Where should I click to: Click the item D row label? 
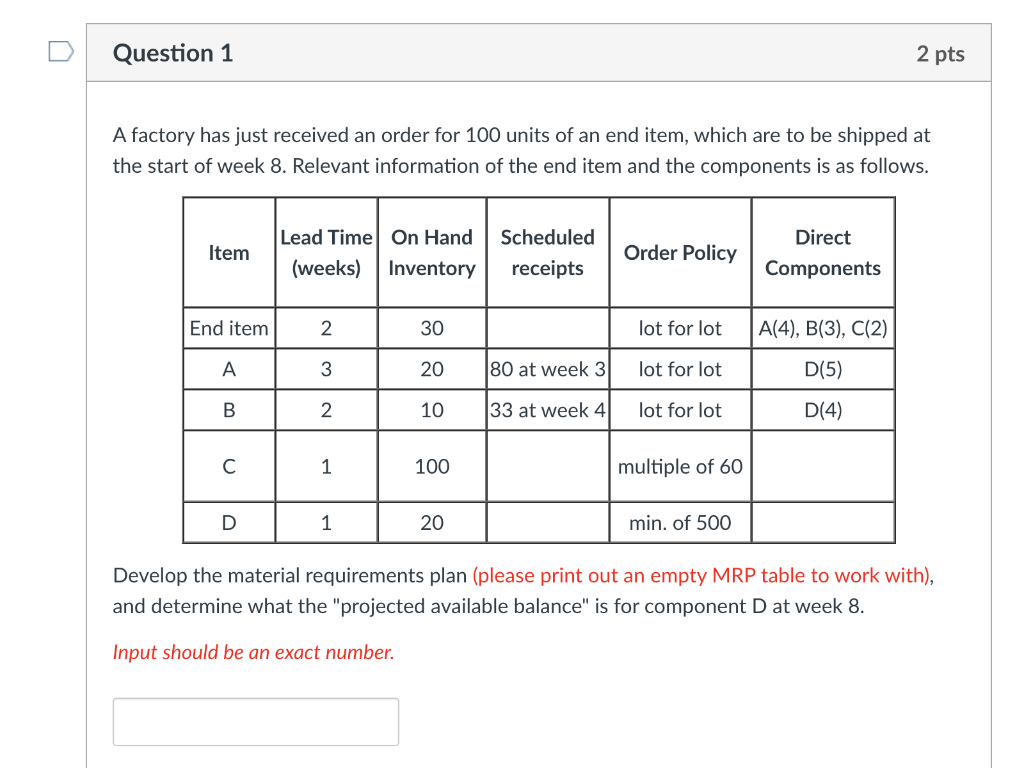pos(228,522)
